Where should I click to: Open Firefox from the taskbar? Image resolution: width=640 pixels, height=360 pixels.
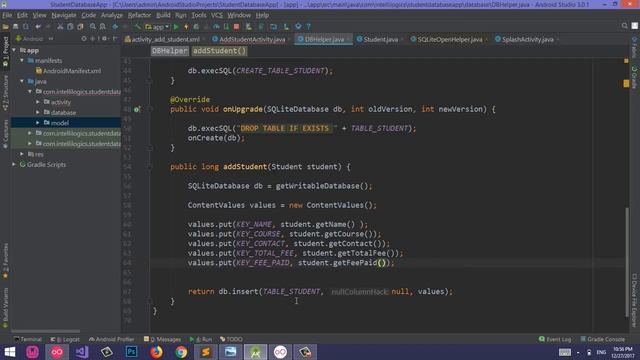(156, 352)
